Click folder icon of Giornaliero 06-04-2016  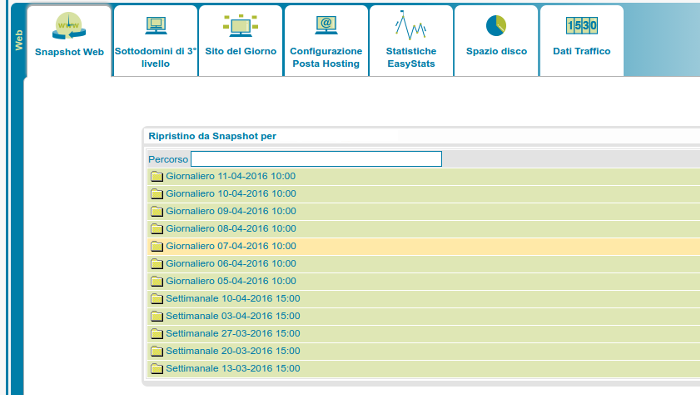[157, 264]
